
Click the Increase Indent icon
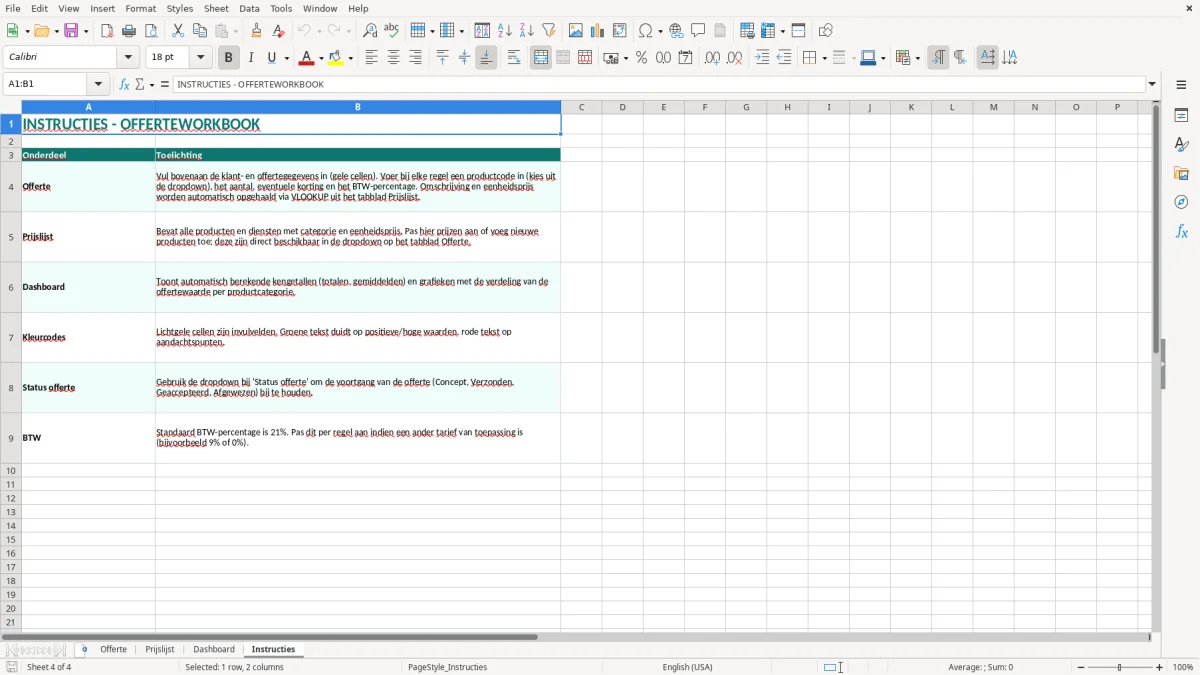762,58
